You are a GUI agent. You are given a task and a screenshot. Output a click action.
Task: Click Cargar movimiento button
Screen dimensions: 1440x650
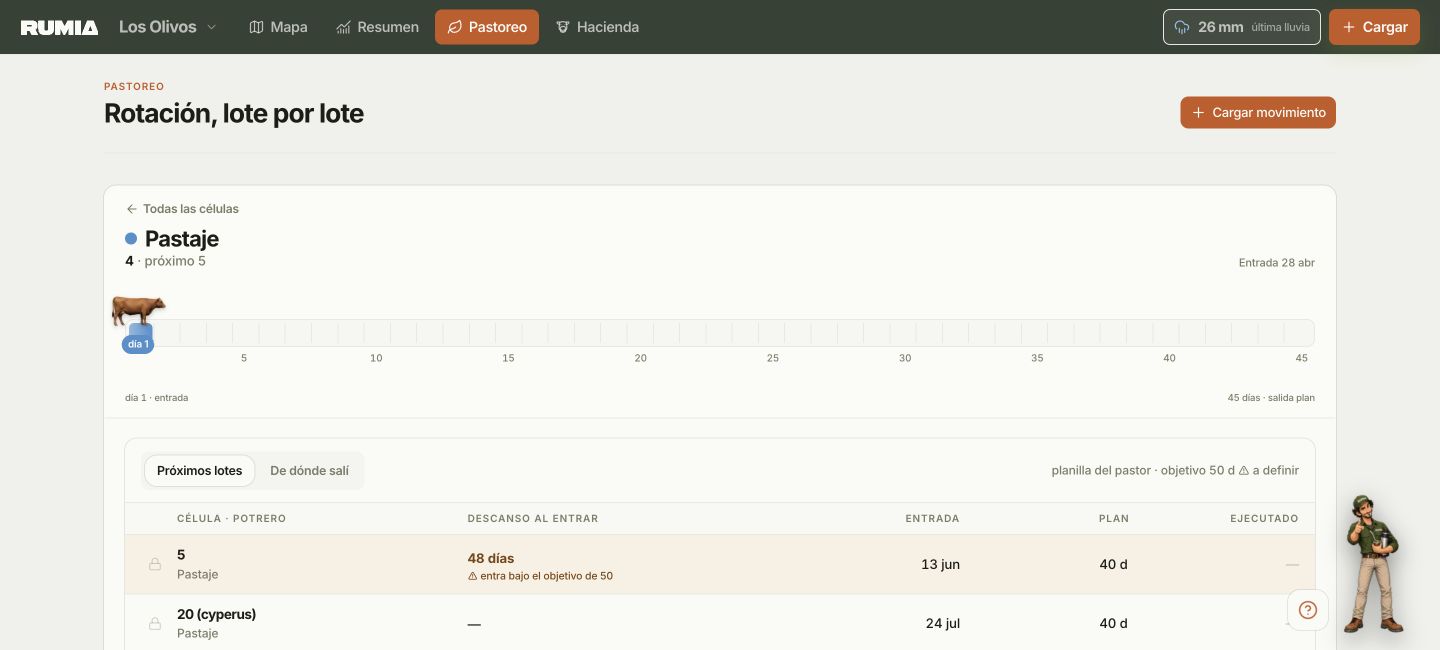point(1258,112)
